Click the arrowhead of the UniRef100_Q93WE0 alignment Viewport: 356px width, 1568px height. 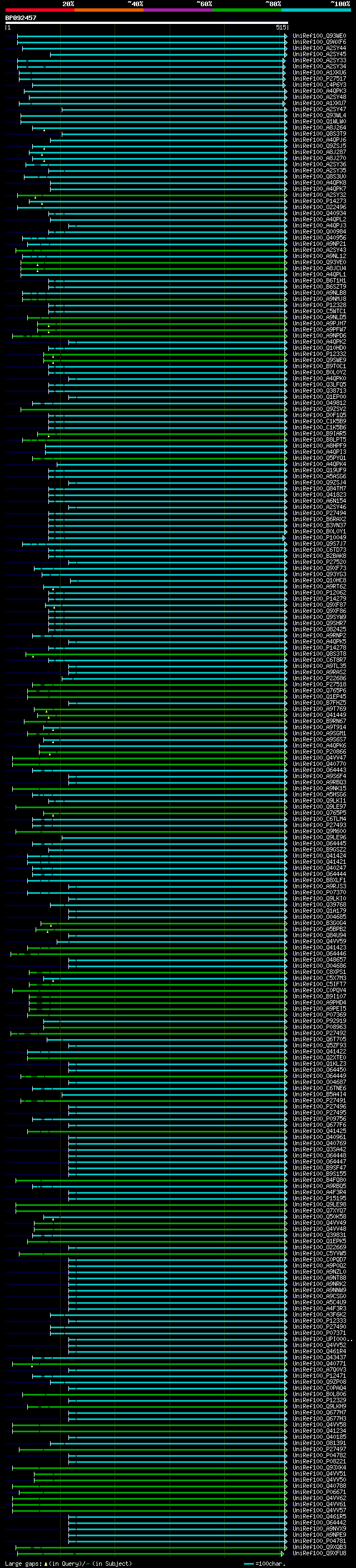click(286, 37)
